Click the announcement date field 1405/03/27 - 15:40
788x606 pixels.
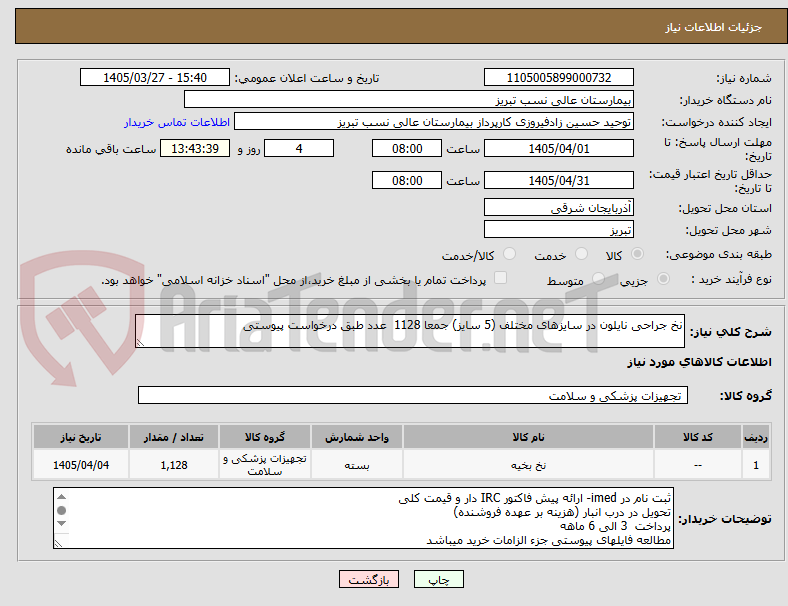coord(155,78)
